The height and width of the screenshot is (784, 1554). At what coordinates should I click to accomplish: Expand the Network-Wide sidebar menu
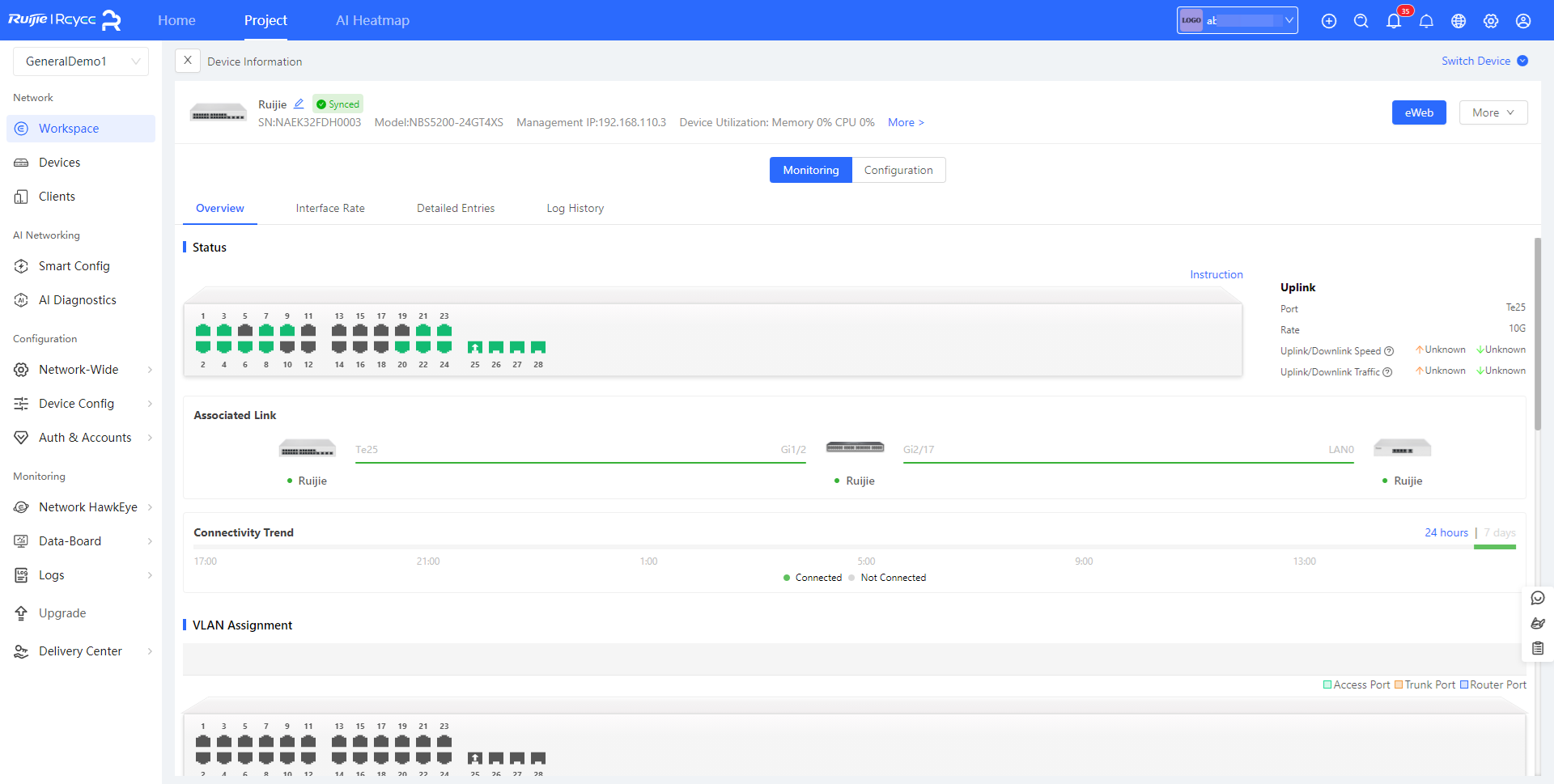coord(81,370)
